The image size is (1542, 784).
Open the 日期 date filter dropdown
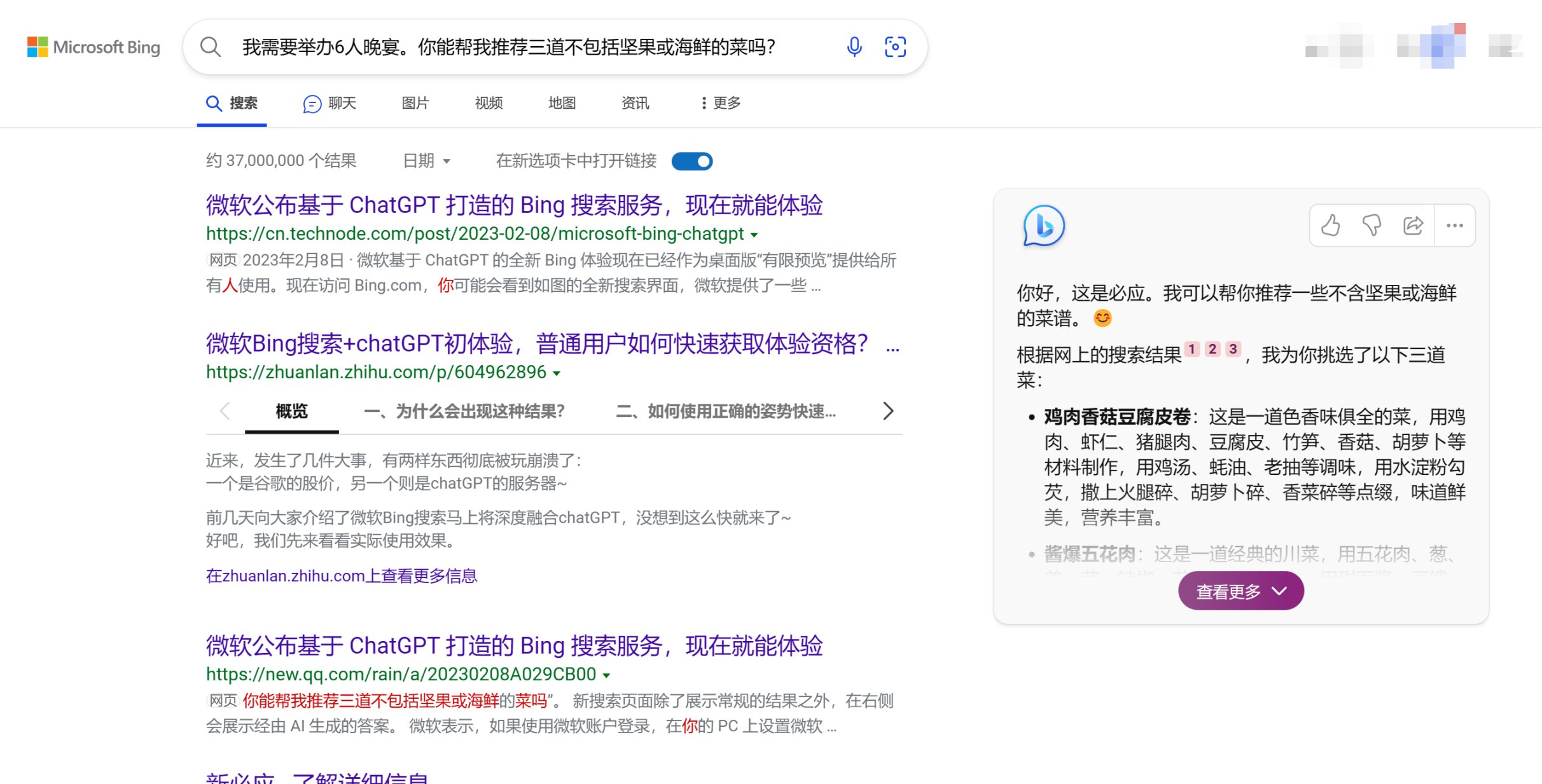click(427, 161)
